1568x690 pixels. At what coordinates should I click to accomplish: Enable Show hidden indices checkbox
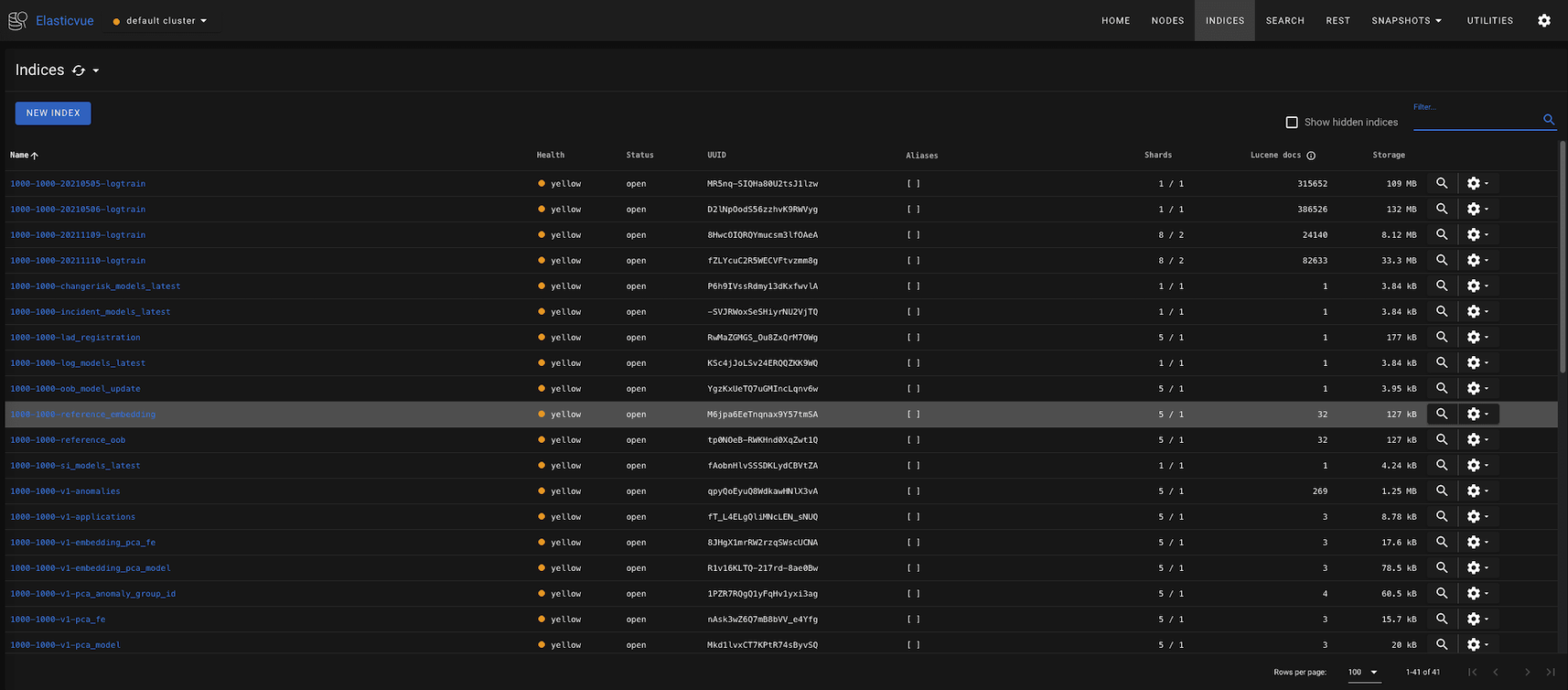click(x=1292, y=122)
